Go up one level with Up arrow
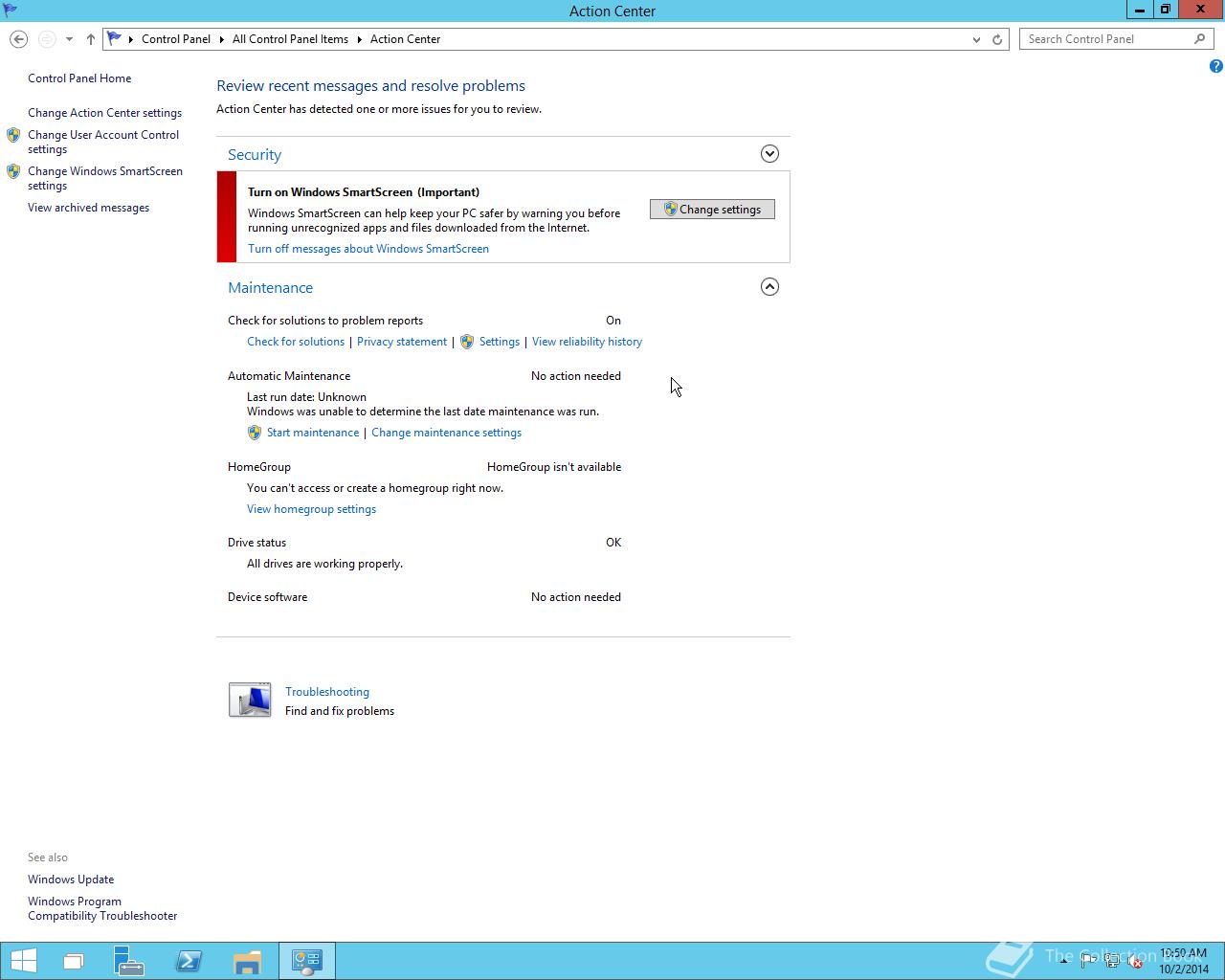This screenshot has height=980, width=1225. pyautogui.click(x=90, y=39)
